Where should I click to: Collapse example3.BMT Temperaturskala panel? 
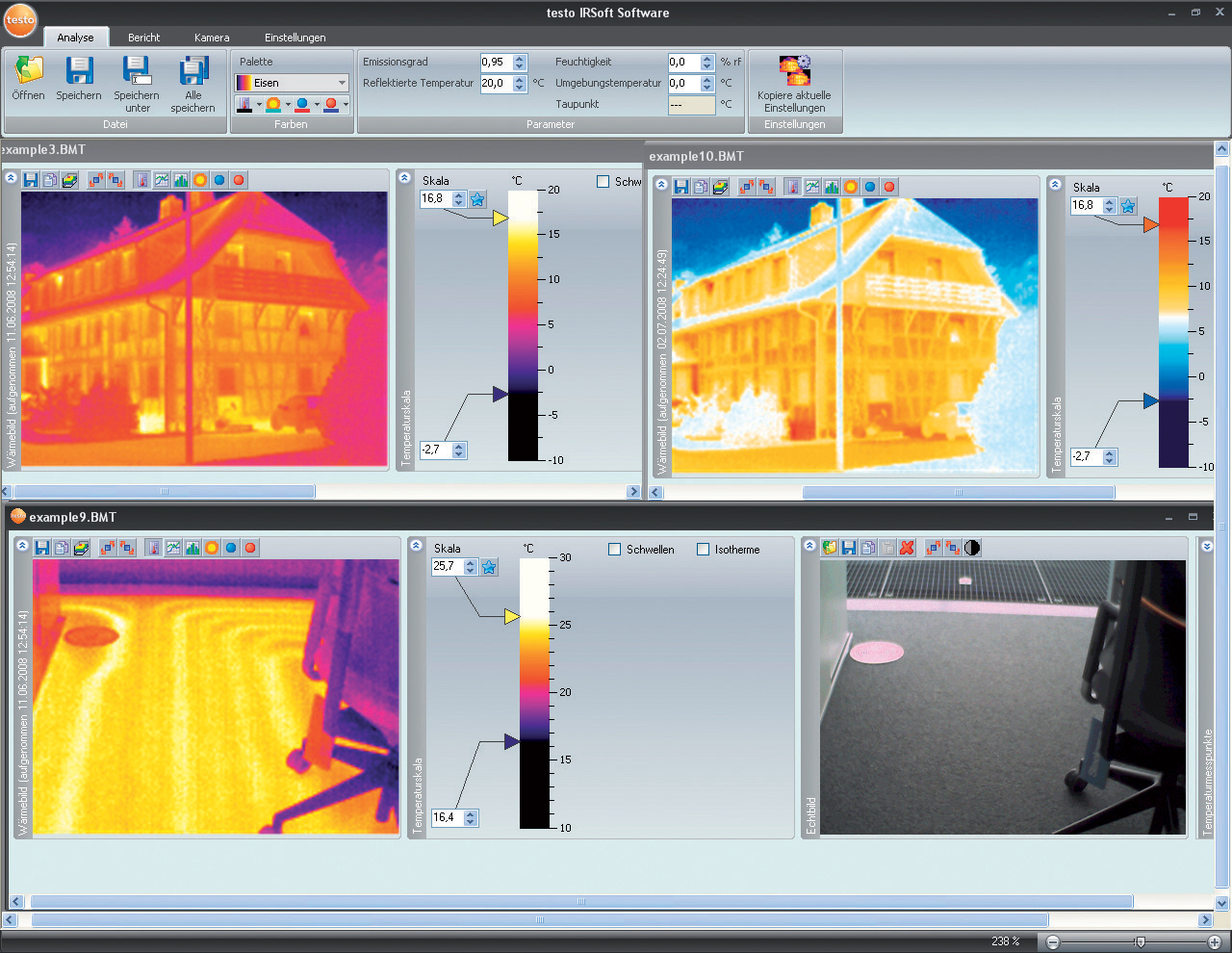click(x=404, y=178)
